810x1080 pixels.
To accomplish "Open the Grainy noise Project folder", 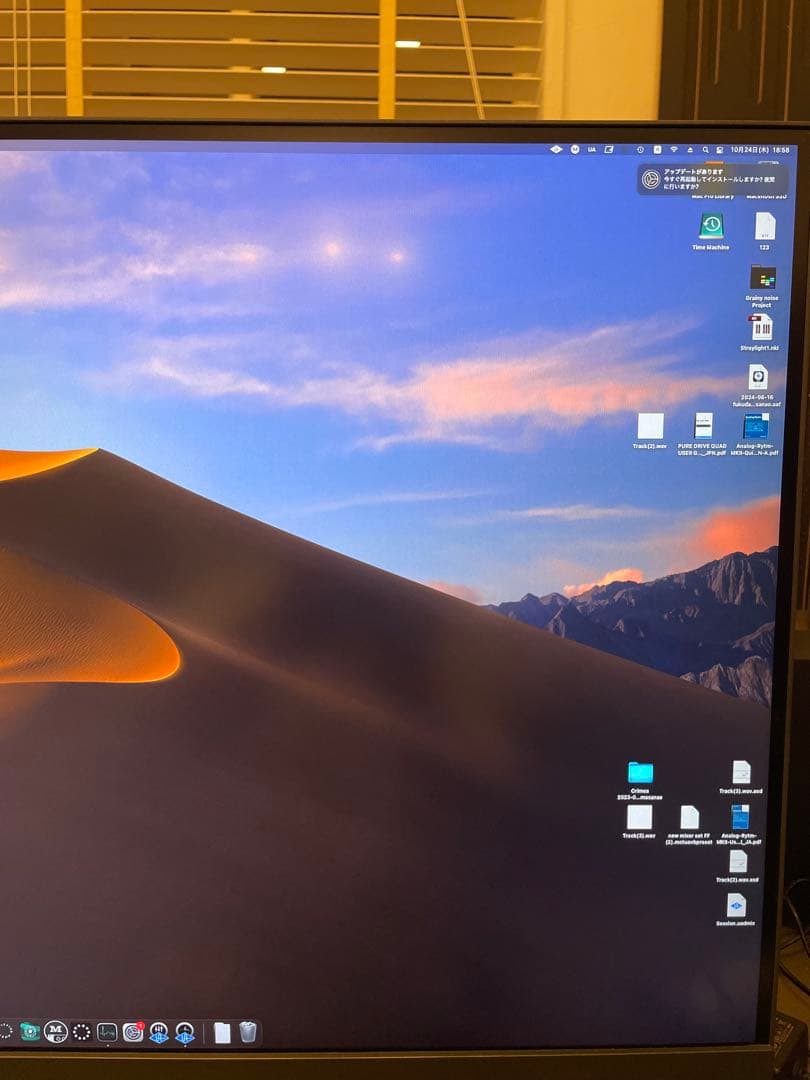I will click(763, 278).
